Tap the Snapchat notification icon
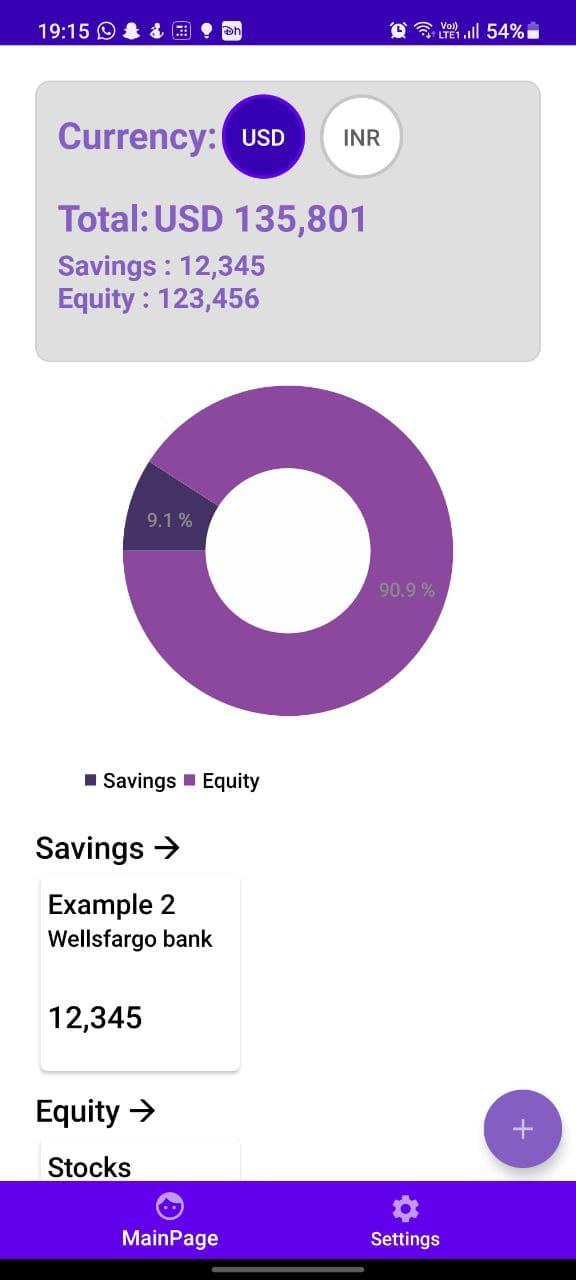This screenshot has width=576, height=1280. tap(131, 31)
